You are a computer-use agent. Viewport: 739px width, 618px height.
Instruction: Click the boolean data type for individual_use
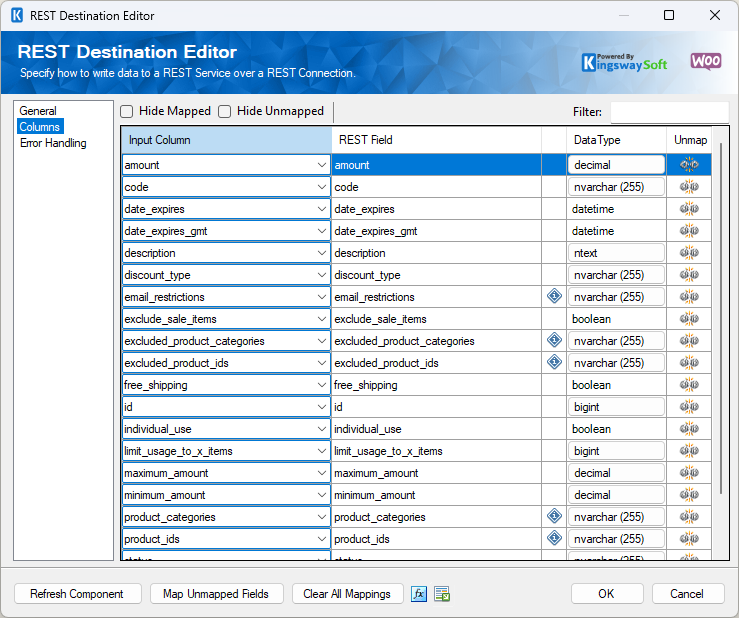616,429
